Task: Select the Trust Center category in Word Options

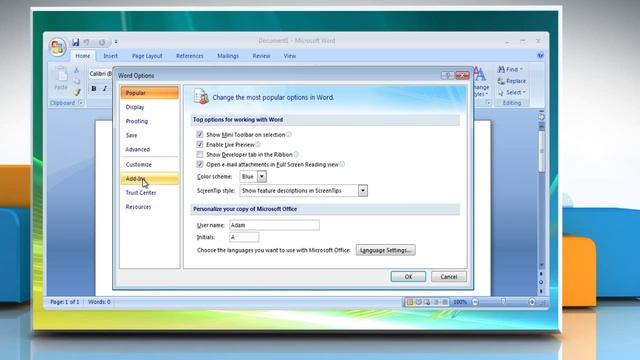Action: (x=150, y=193)
